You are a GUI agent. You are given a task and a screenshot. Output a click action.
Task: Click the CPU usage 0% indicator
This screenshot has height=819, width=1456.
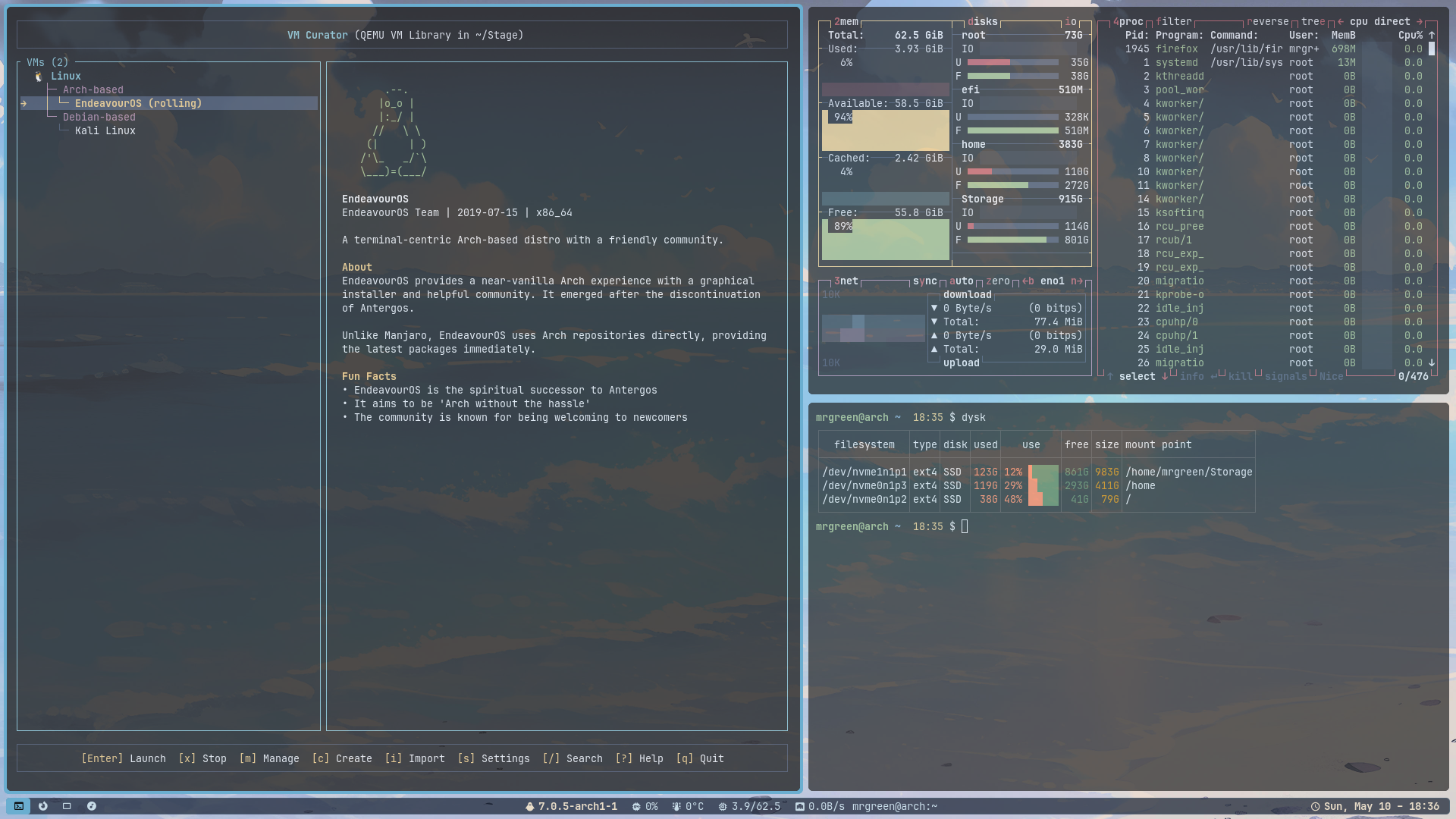[x=645, y=806]
